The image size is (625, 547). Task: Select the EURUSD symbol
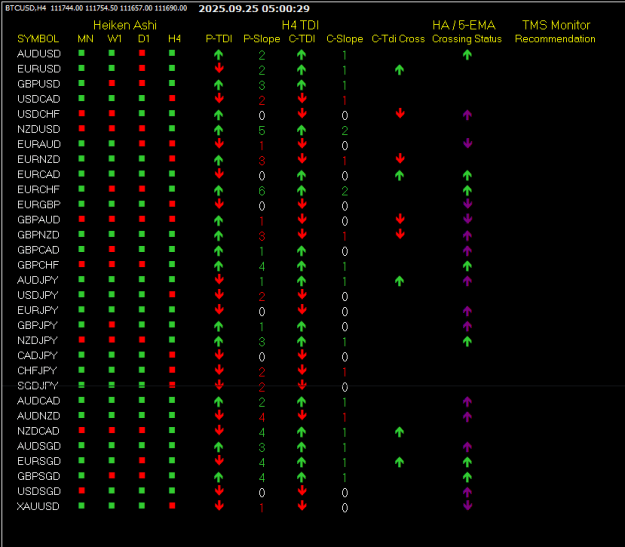click(x=39, y=69)
